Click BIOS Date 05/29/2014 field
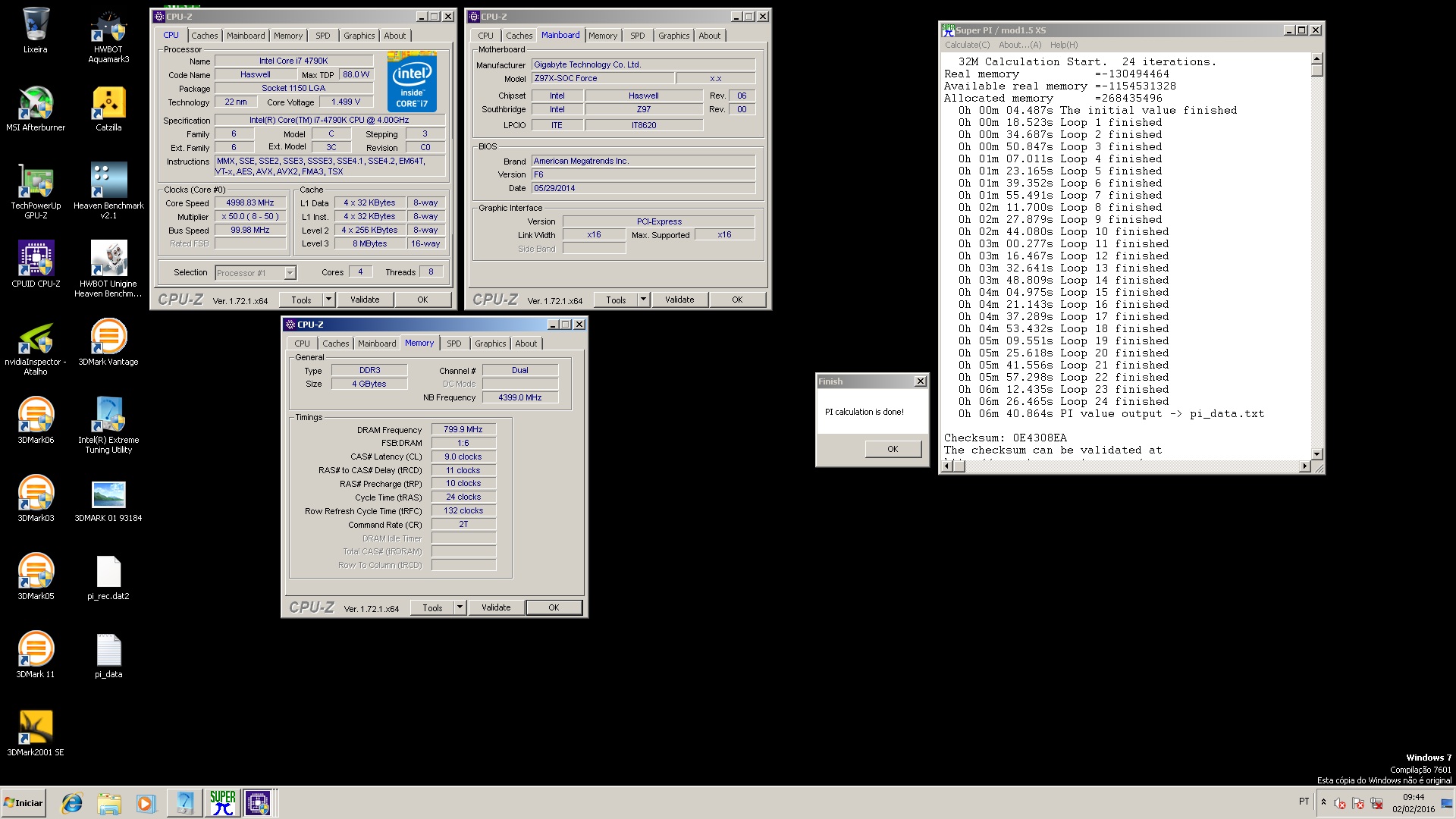This screenshot has height=819, width=1456. (x=643, y=188)
